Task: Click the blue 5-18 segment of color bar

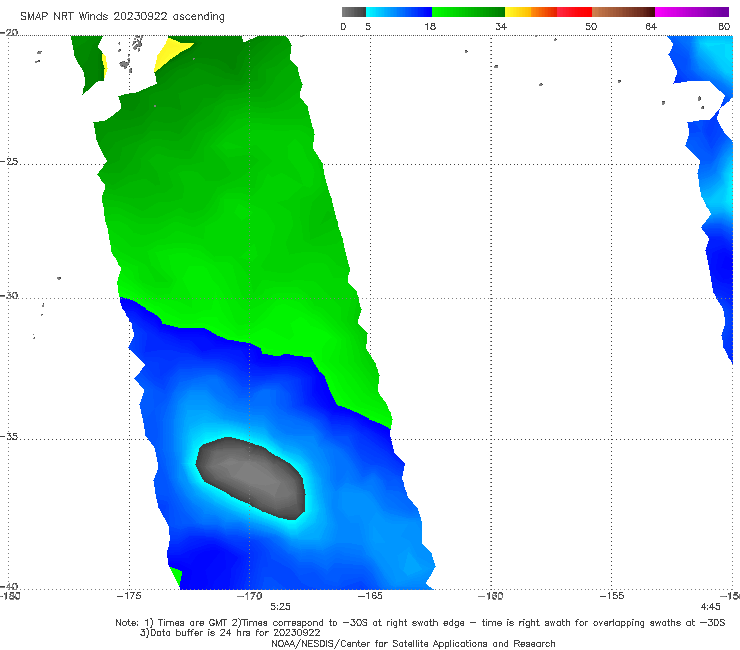Action: pyautogui.click(x=399, y=12)
